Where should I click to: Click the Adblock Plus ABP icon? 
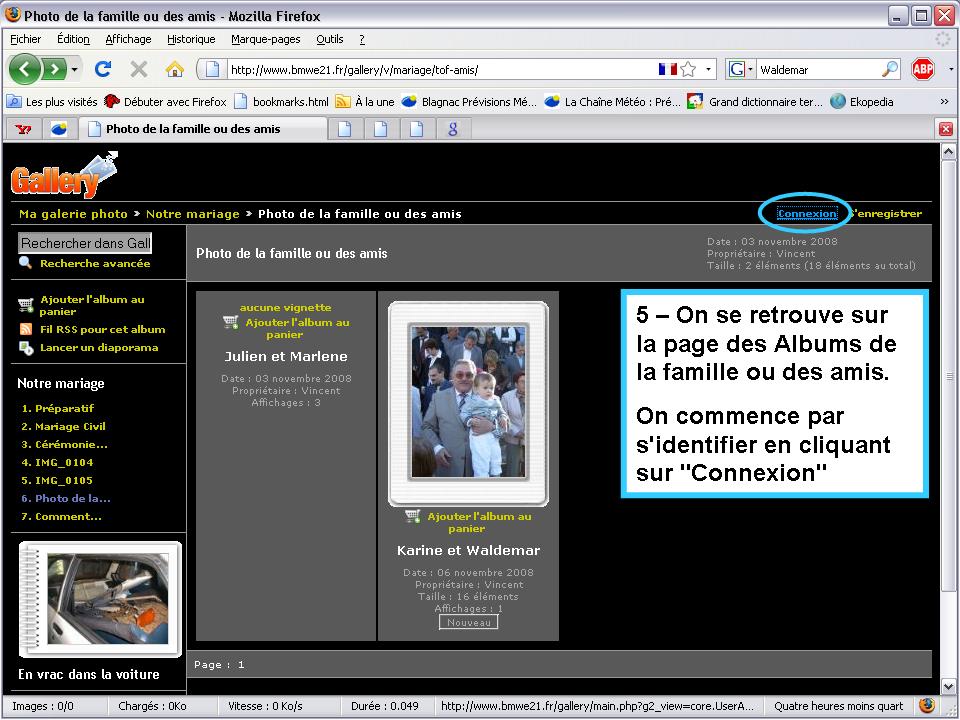coord(922,69)
